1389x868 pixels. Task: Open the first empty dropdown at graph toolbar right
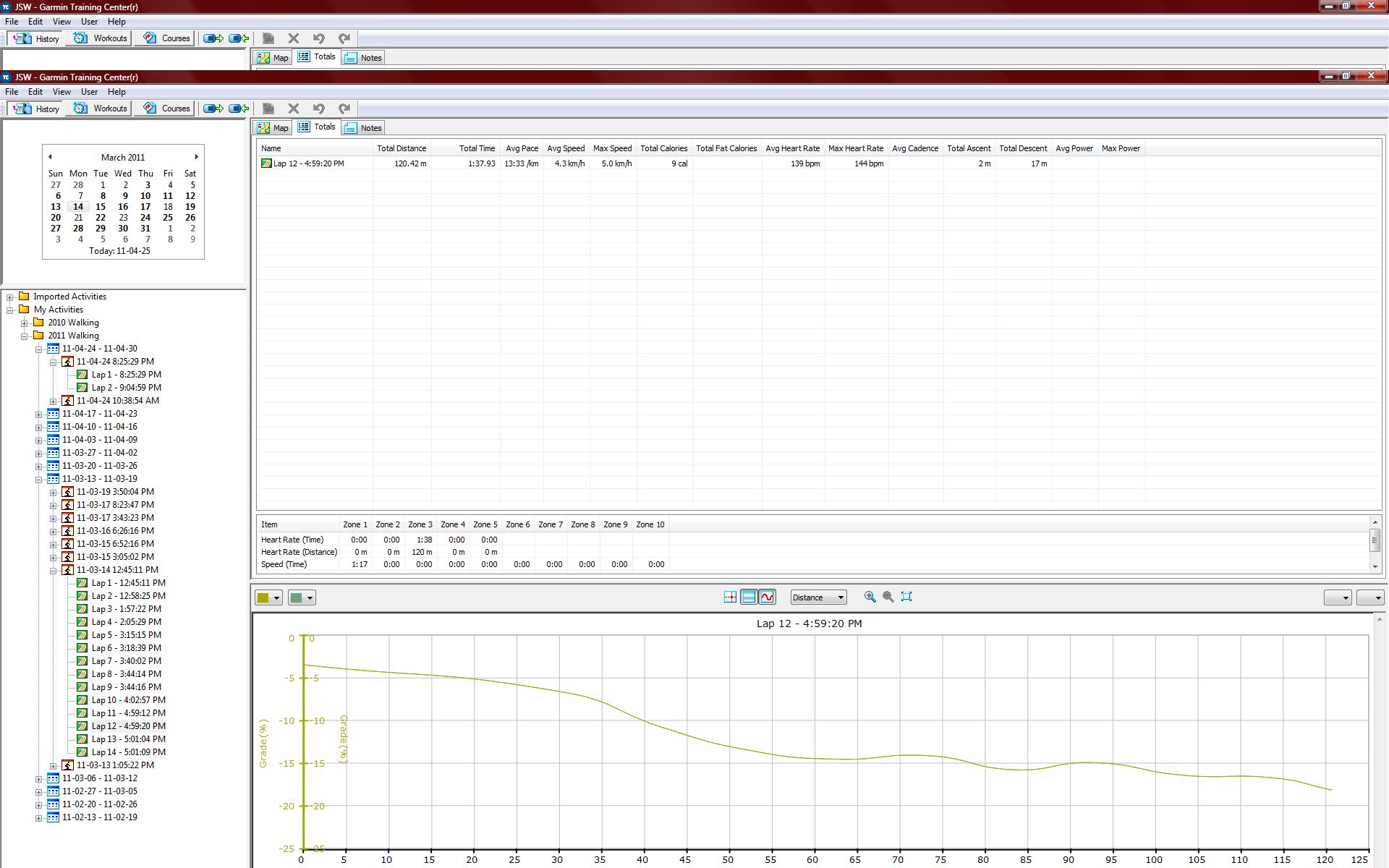click(1338, 597)
